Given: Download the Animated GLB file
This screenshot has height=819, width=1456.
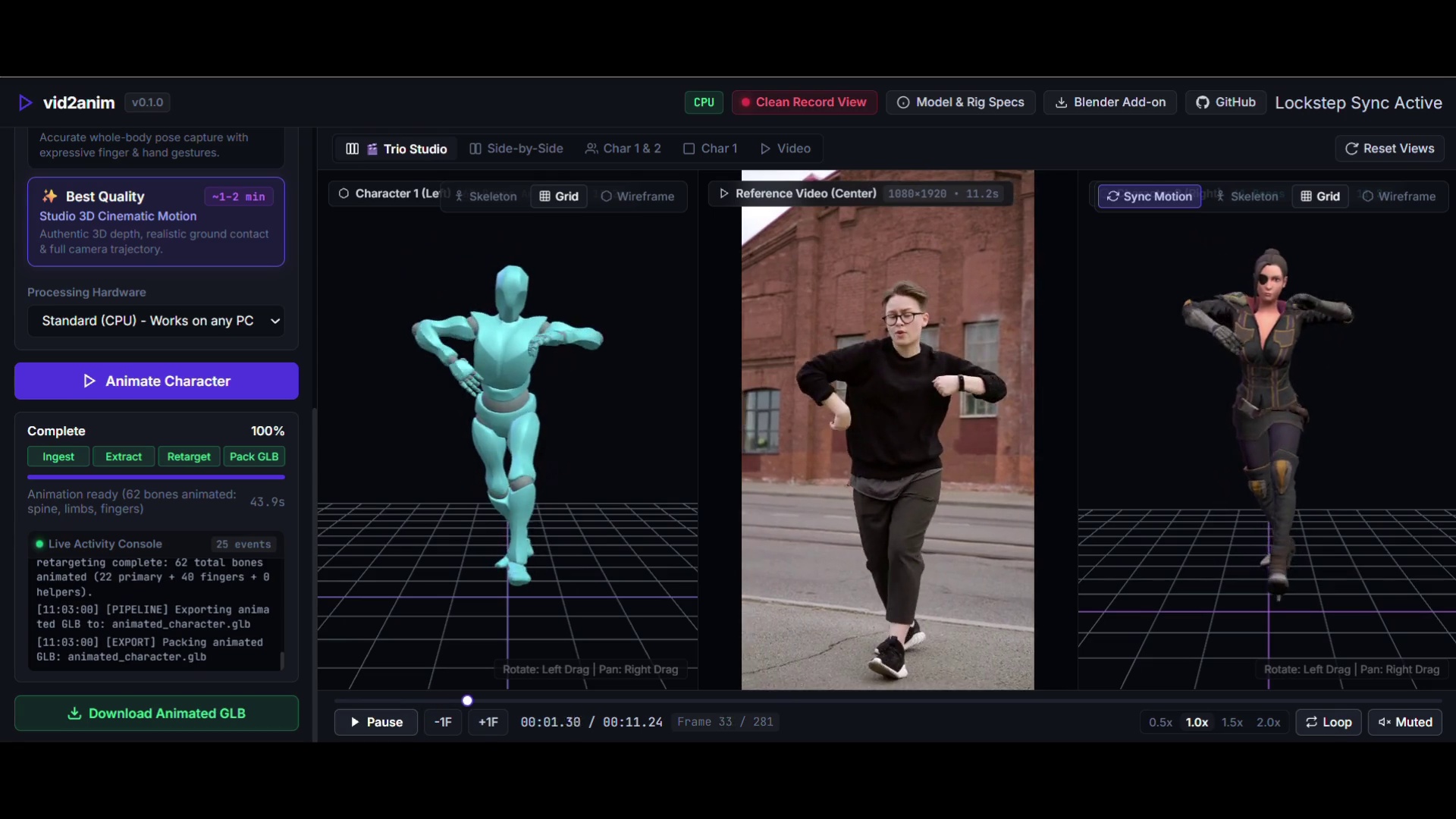Looking at the screenshot, I should tap(156, 714).
